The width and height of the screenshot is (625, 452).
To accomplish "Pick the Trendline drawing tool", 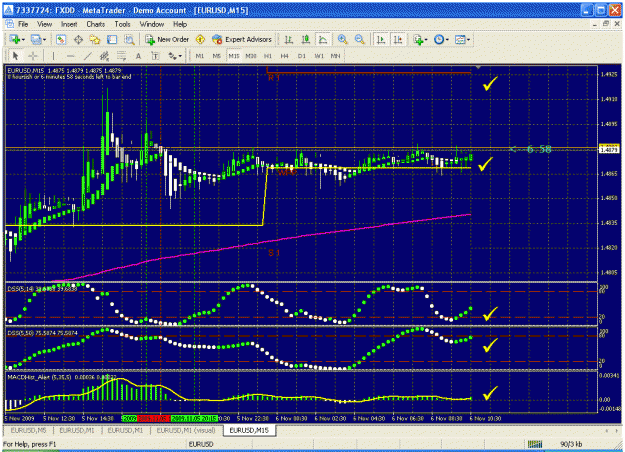I will coord(87,56).
